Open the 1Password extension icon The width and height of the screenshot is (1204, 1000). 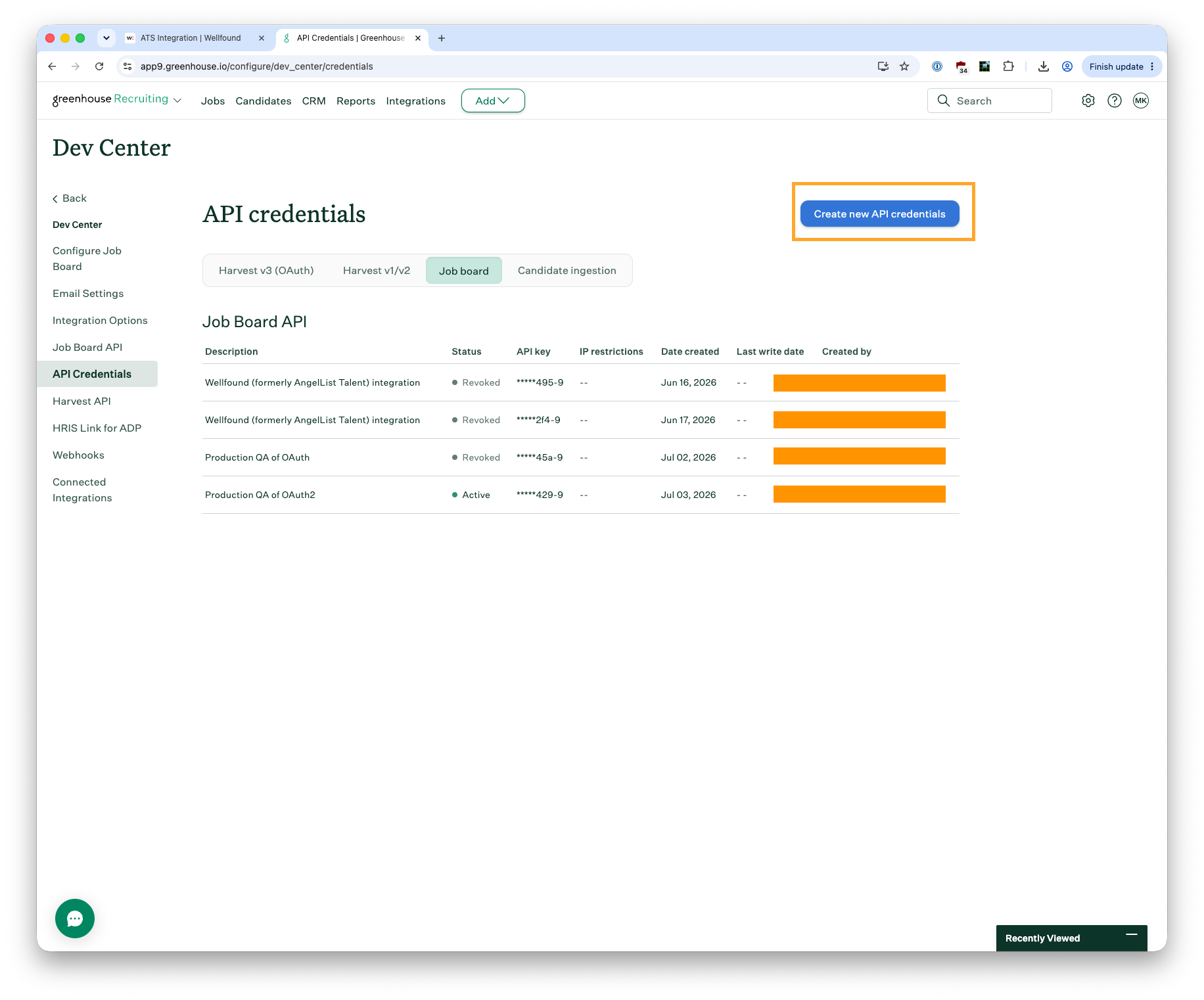[x=937, y=66]
